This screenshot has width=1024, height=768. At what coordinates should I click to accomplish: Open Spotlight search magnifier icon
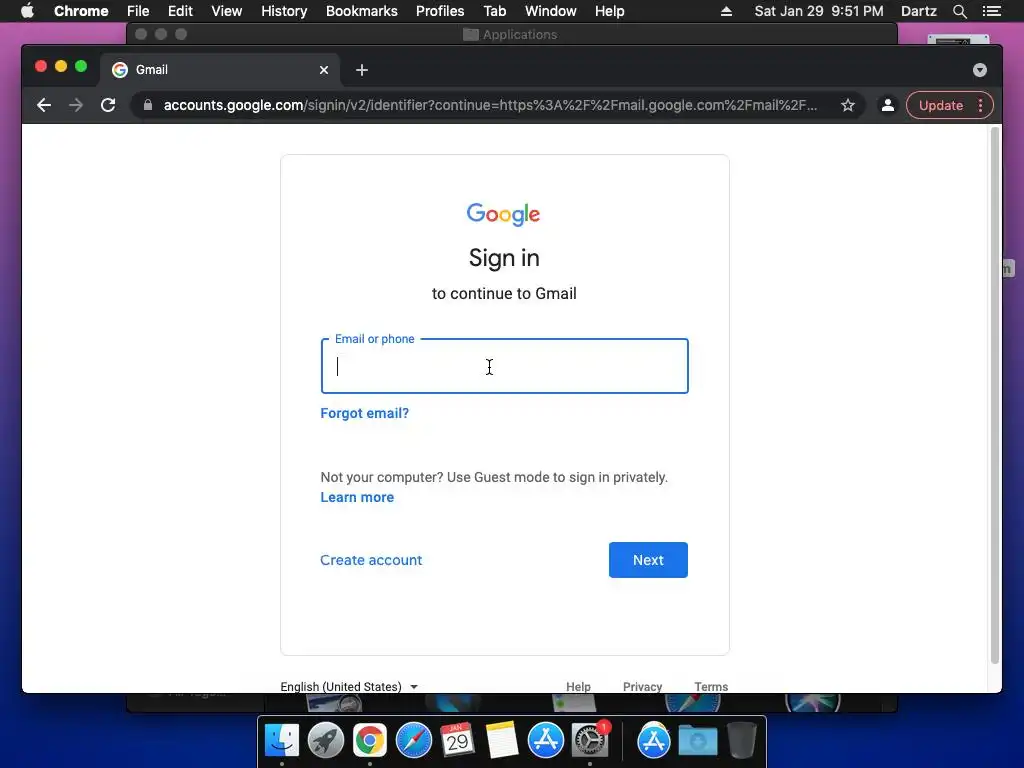coord(959,11)
